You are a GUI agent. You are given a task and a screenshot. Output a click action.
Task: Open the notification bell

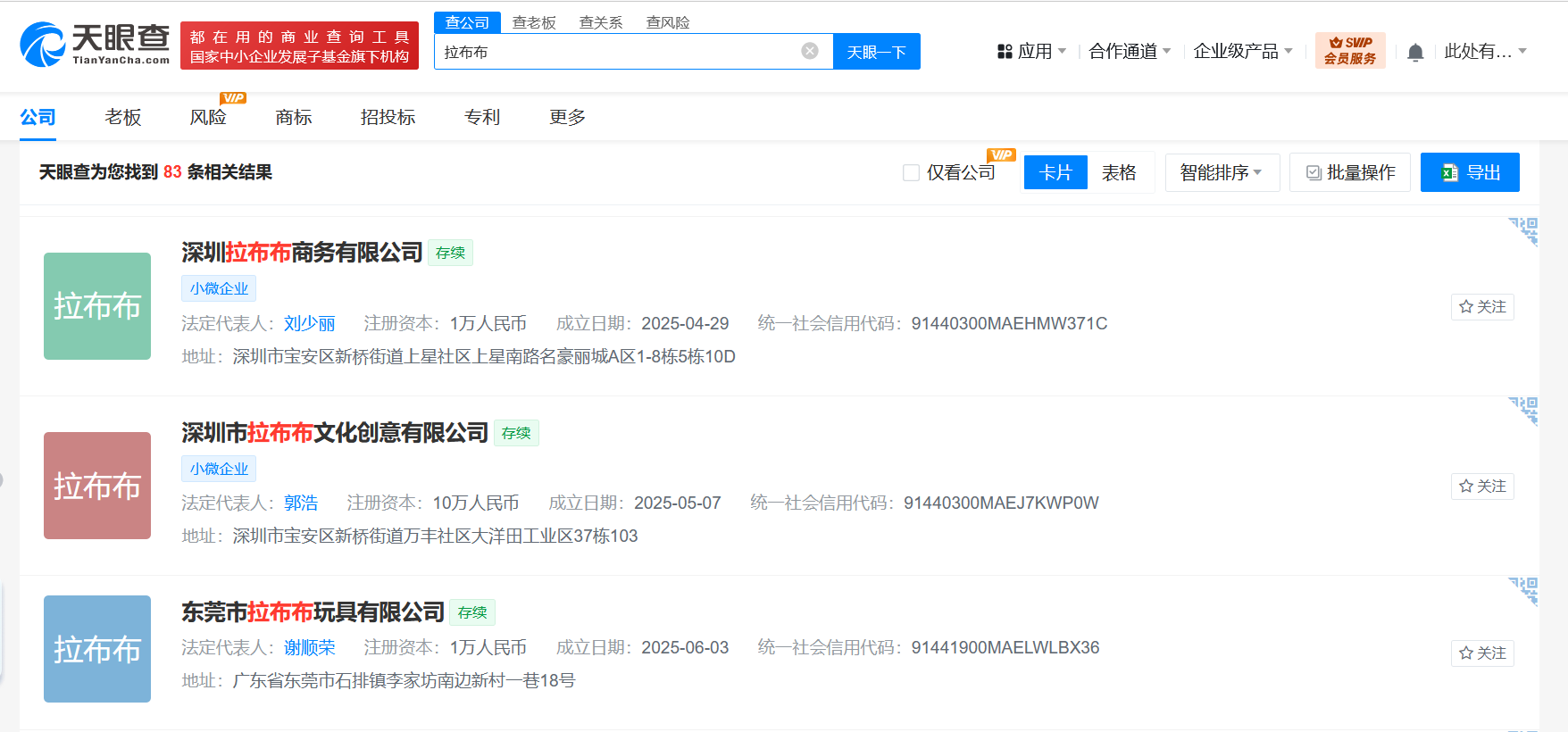coord(1415,52)
